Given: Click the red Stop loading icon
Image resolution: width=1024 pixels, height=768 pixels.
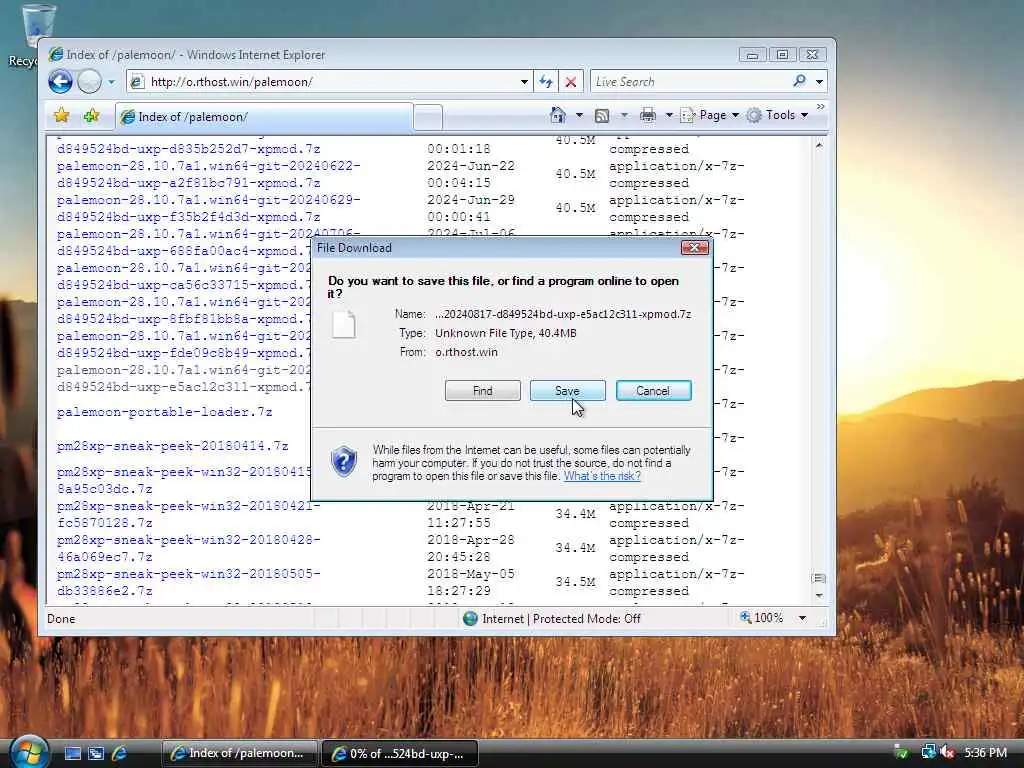Looking at the screenshot, I should tap(571, 82).
